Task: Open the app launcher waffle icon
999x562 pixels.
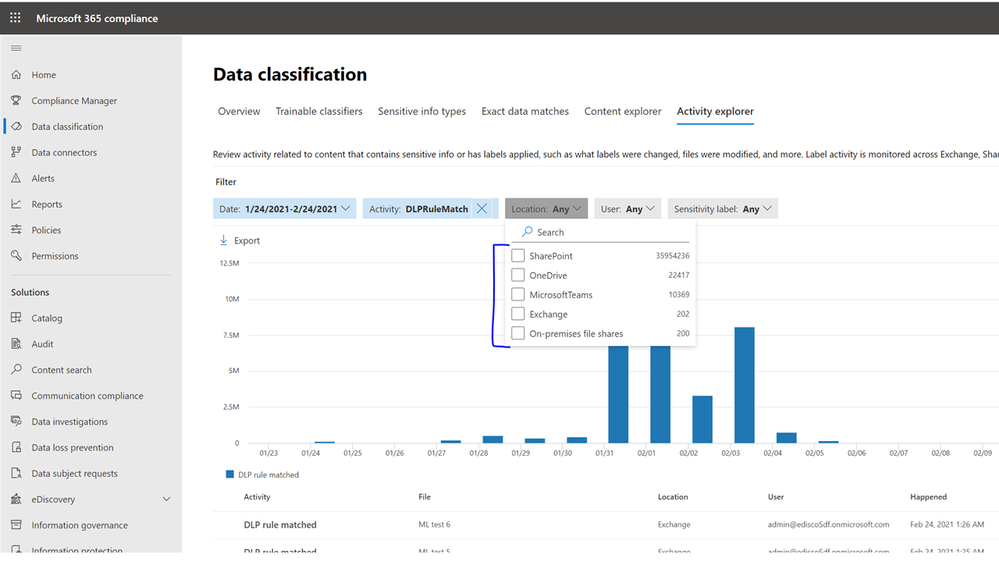Action: [x=15, y=18]
